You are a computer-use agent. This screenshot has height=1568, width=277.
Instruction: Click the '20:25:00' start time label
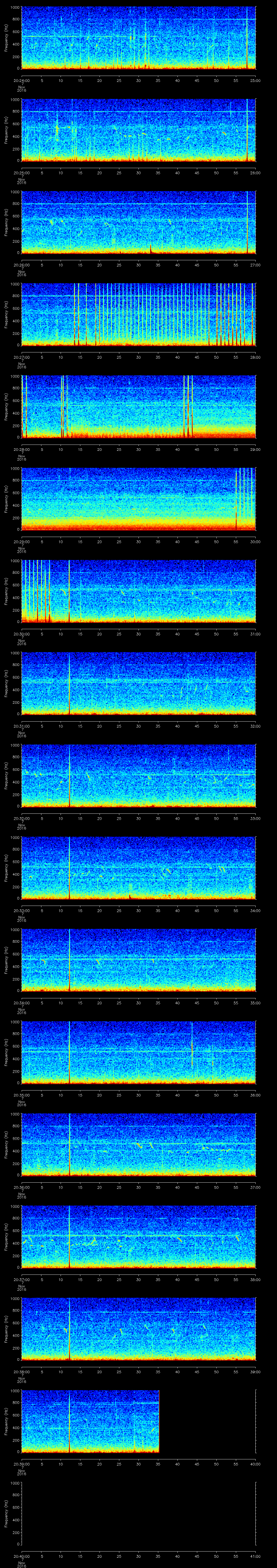tap(21, 173)
